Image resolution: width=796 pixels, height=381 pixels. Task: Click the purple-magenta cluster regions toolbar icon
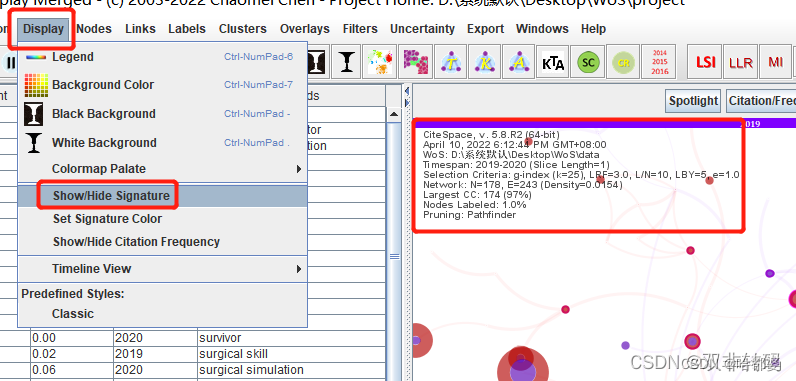(x=415, y=62)
